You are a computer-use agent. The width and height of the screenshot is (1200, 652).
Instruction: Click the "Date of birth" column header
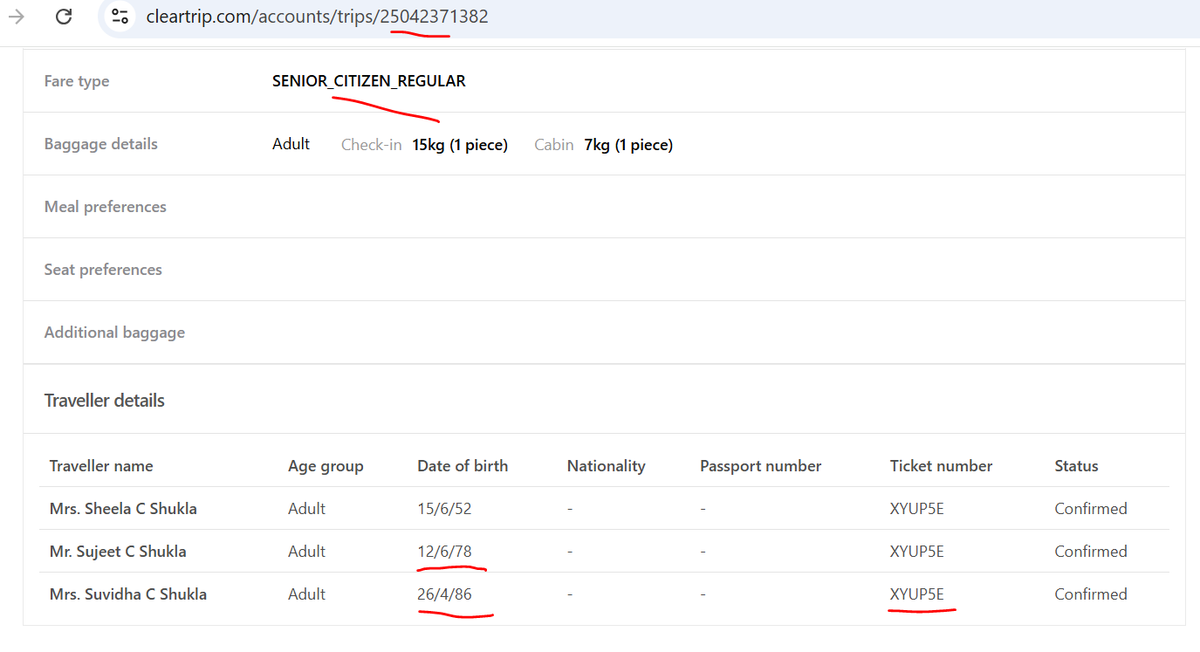click(462, 466)
